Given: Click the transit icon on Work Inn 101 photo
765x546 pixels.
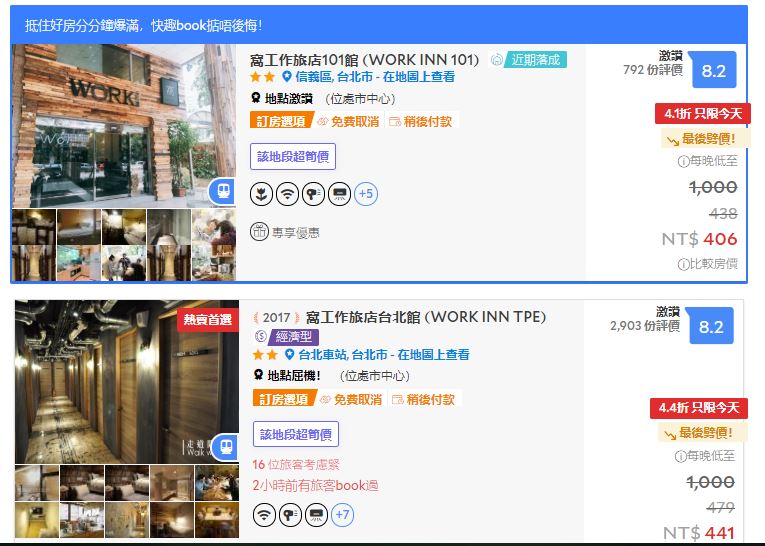Looking at the screenshot, I should (223, 191).
